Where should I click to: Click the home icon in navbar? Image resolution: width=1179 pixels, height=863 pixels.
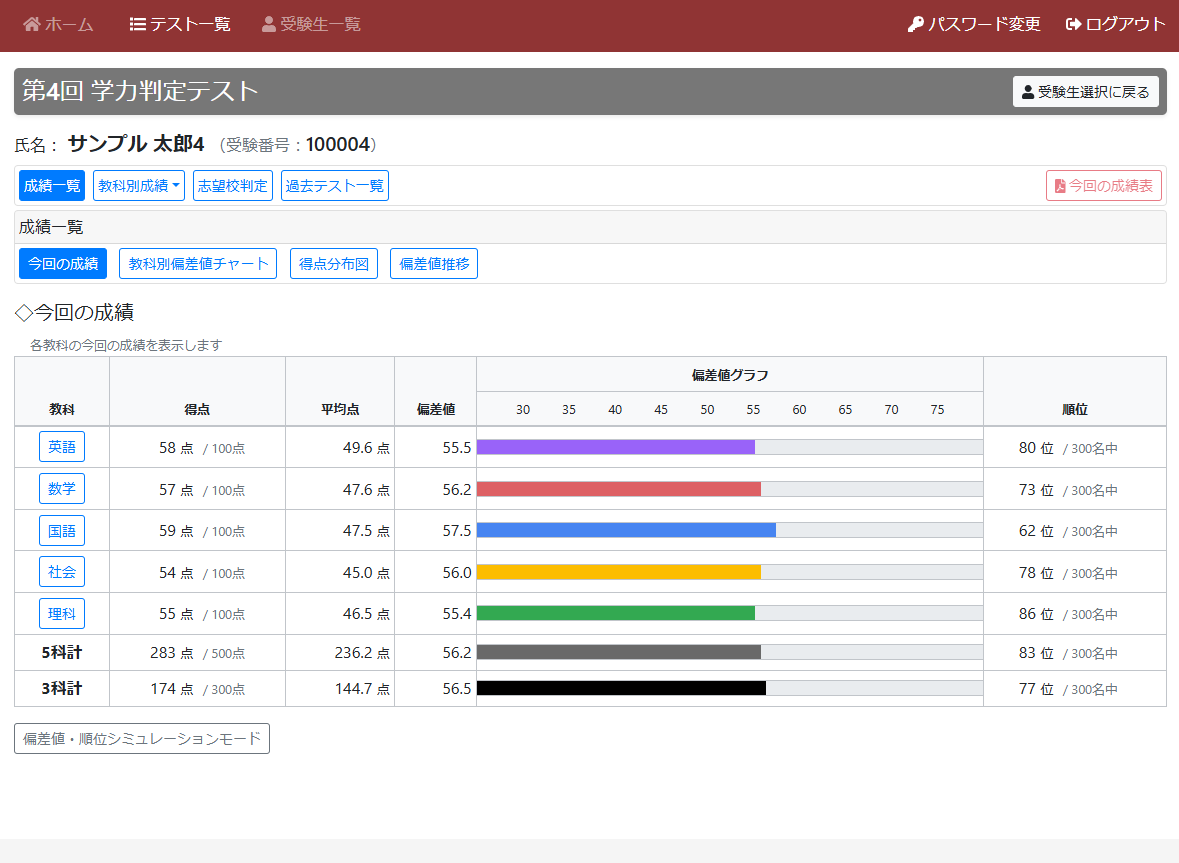[x=32, y=24]
